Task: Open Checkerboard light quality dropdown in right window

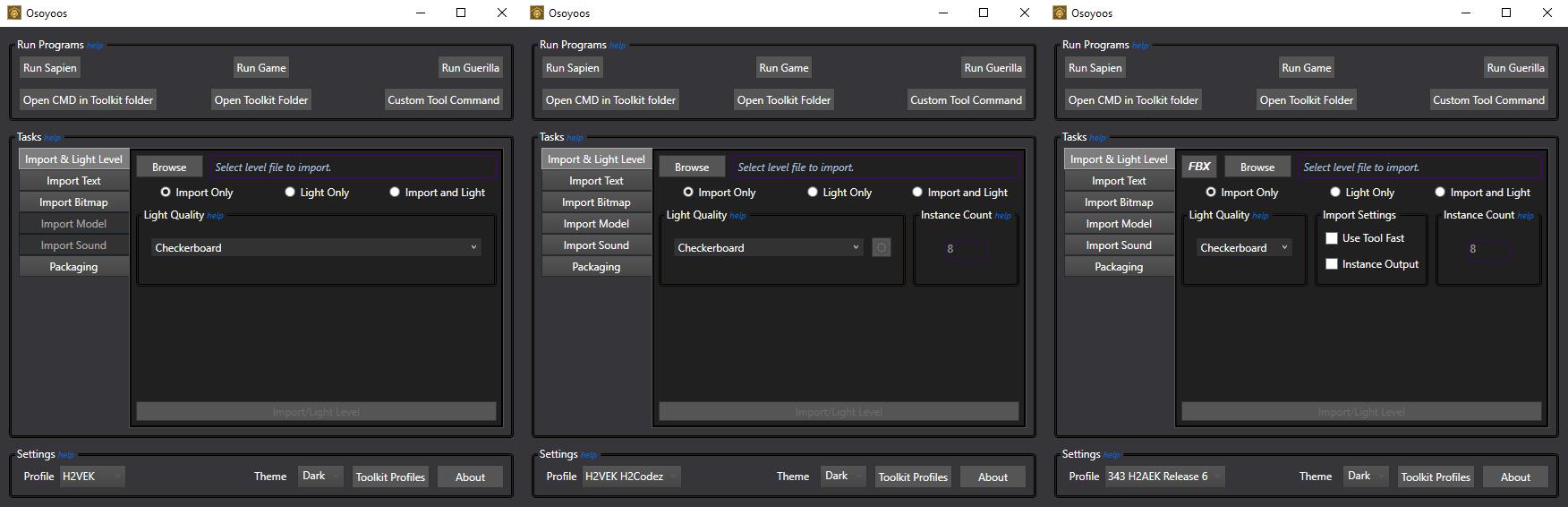Action: 1244,248
